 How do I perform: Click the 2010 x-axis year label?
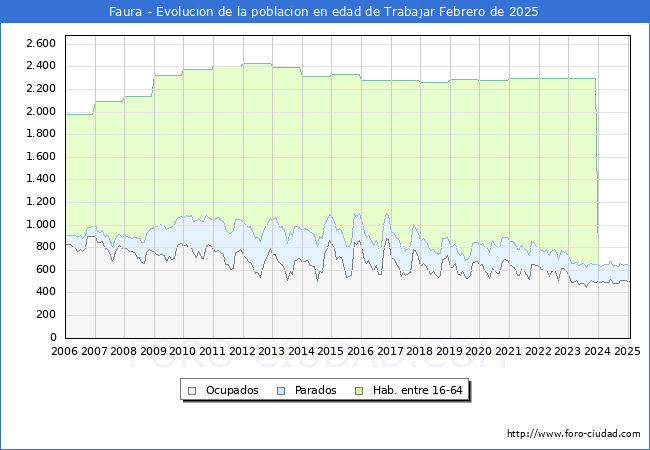click(x=183, y=351)
